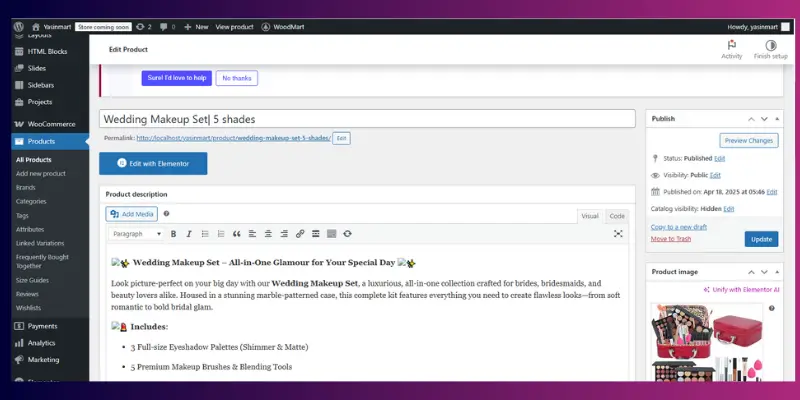This screenshot has width=800, height=400.
Task: Open the WoodMart admin bar menu
Action: 283,27
